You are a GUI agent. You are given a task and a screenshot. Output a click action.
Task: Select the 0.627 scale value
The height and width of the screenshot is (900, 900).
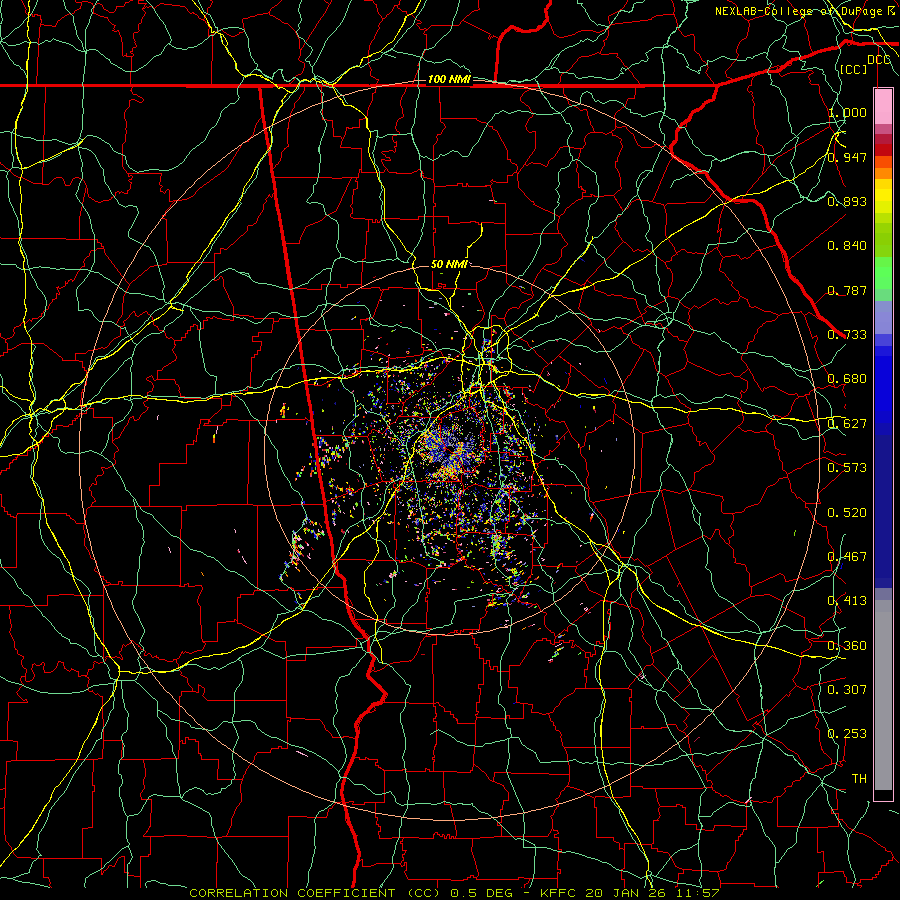[847, 424]
